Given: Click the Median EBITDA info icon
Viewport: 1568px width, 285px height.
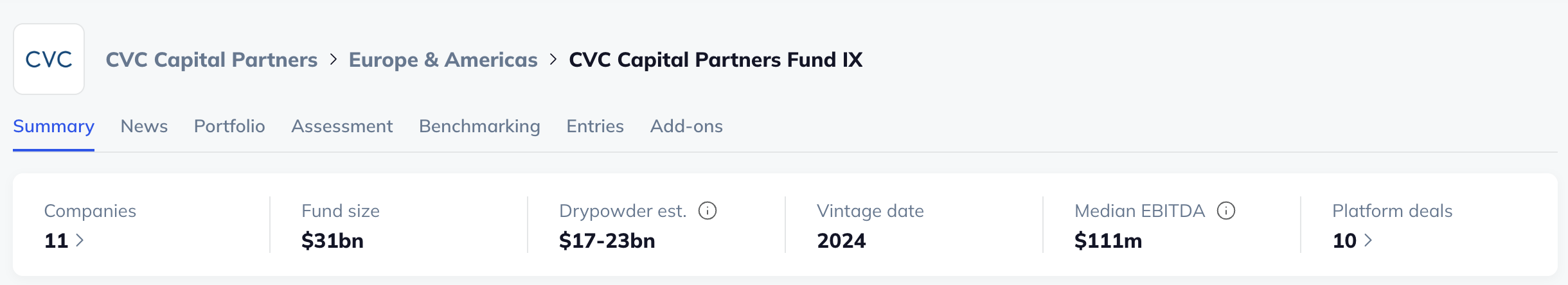Looking at the screenshot, I should [x=1226, y=211].
